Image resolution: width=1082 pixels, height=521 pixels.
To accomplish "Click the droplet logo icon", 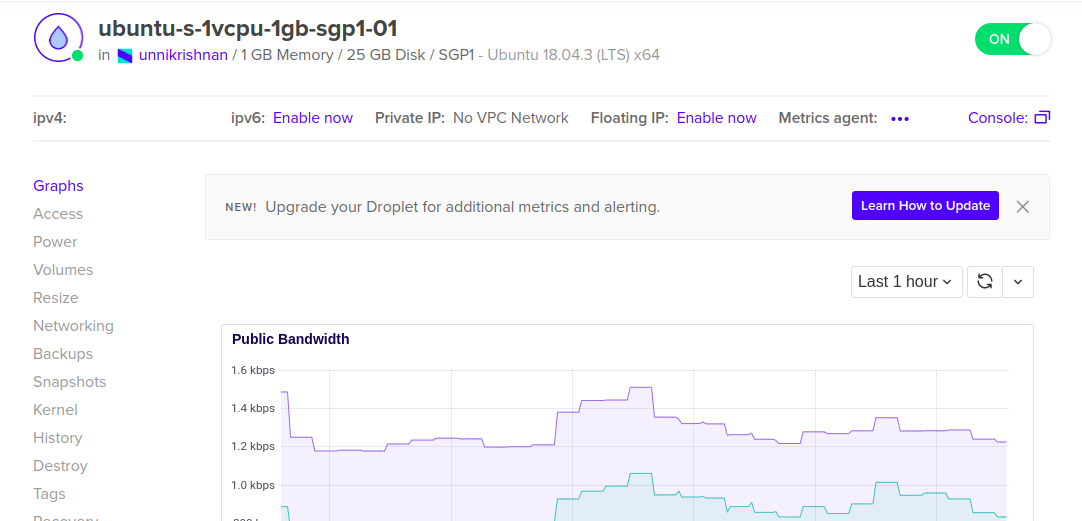I will [58, 39].
